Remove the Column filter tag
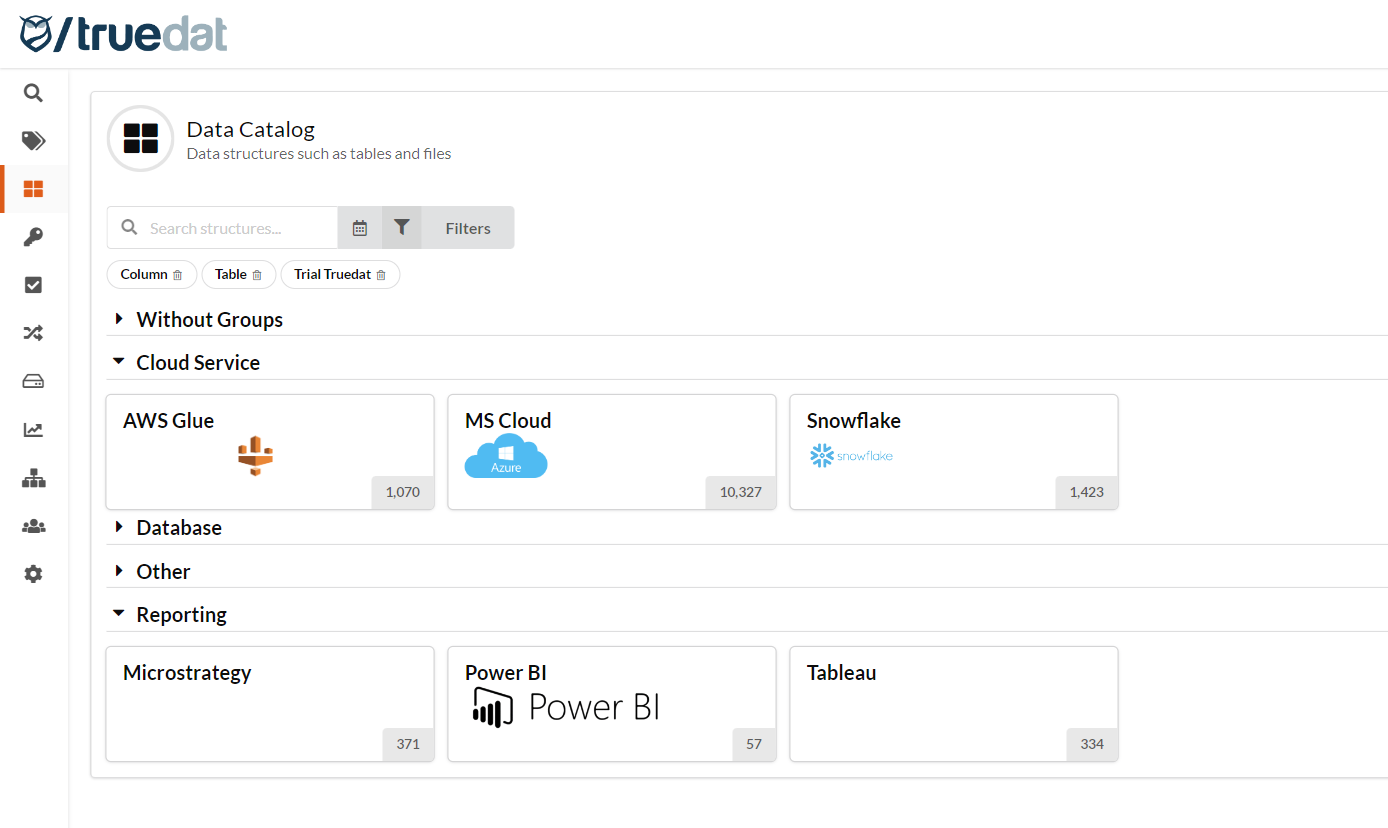This screenshot has width=1388, height=828. point(178,275)
